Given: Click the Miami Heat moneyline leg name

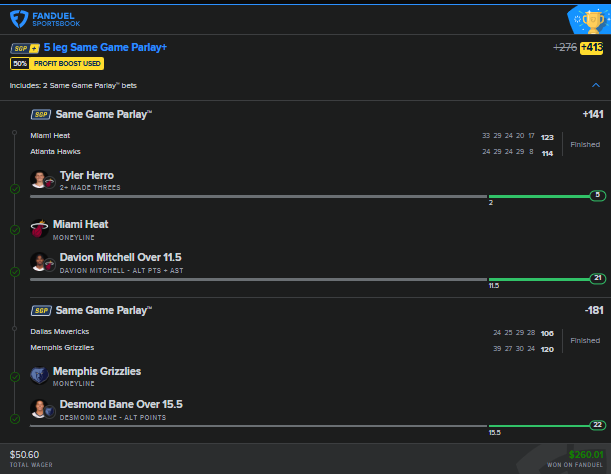Looking at the screenshot, I should click(x=81, y=225).
